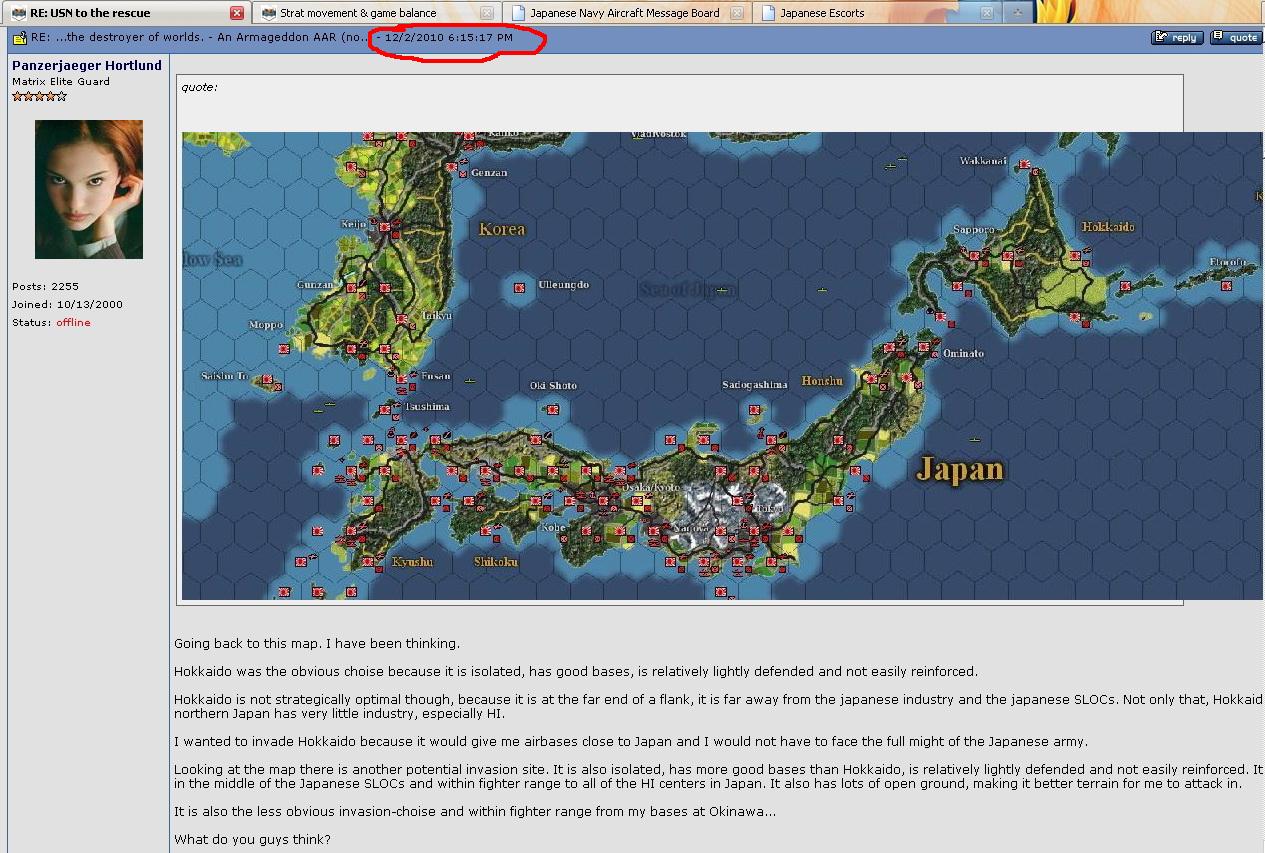Click the 'Matrix Elite Guard' rank text
The image size is (1265, 853).
pos(61,82)
